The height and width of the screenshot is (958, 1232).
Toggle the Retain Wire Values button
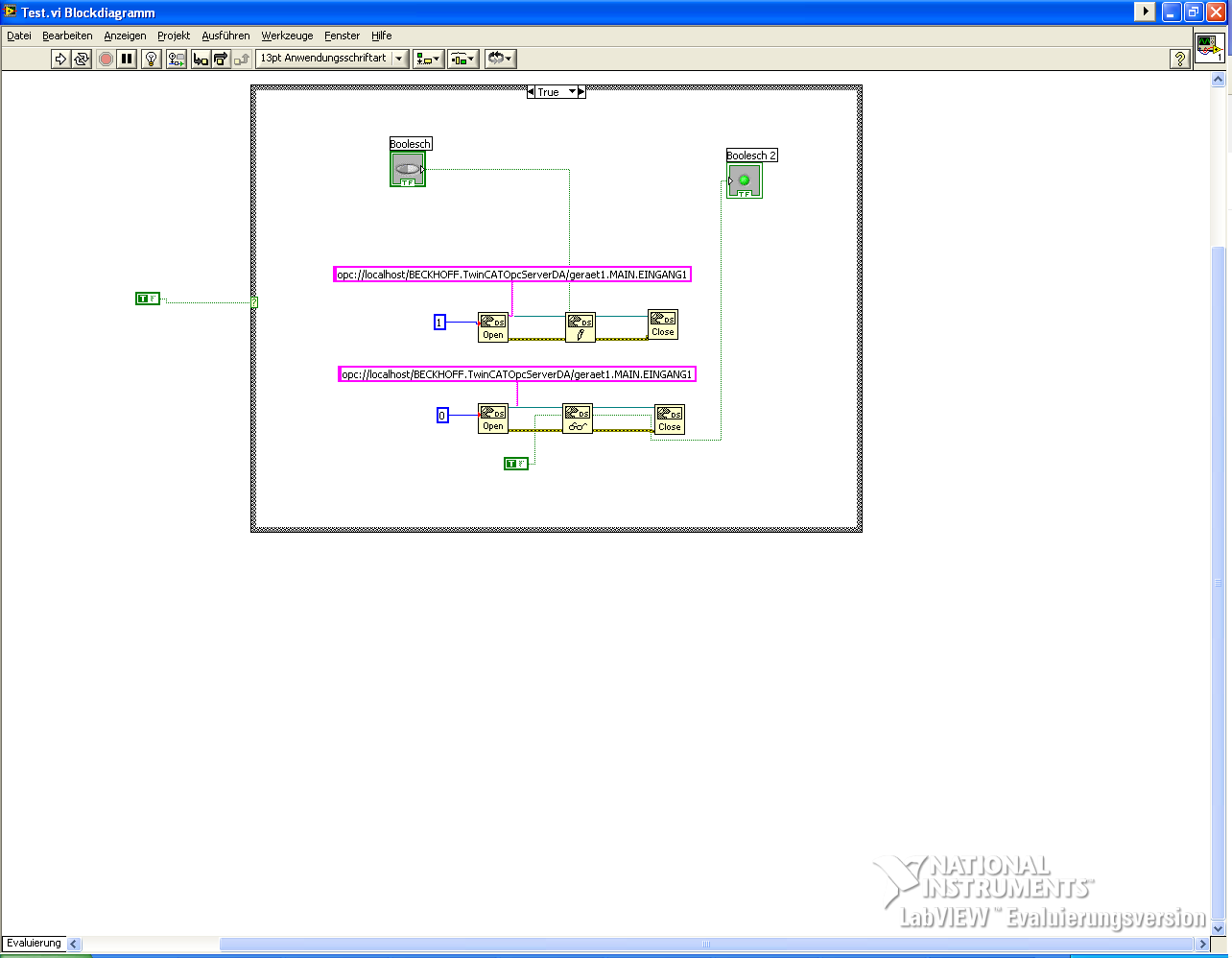[177, 59]
